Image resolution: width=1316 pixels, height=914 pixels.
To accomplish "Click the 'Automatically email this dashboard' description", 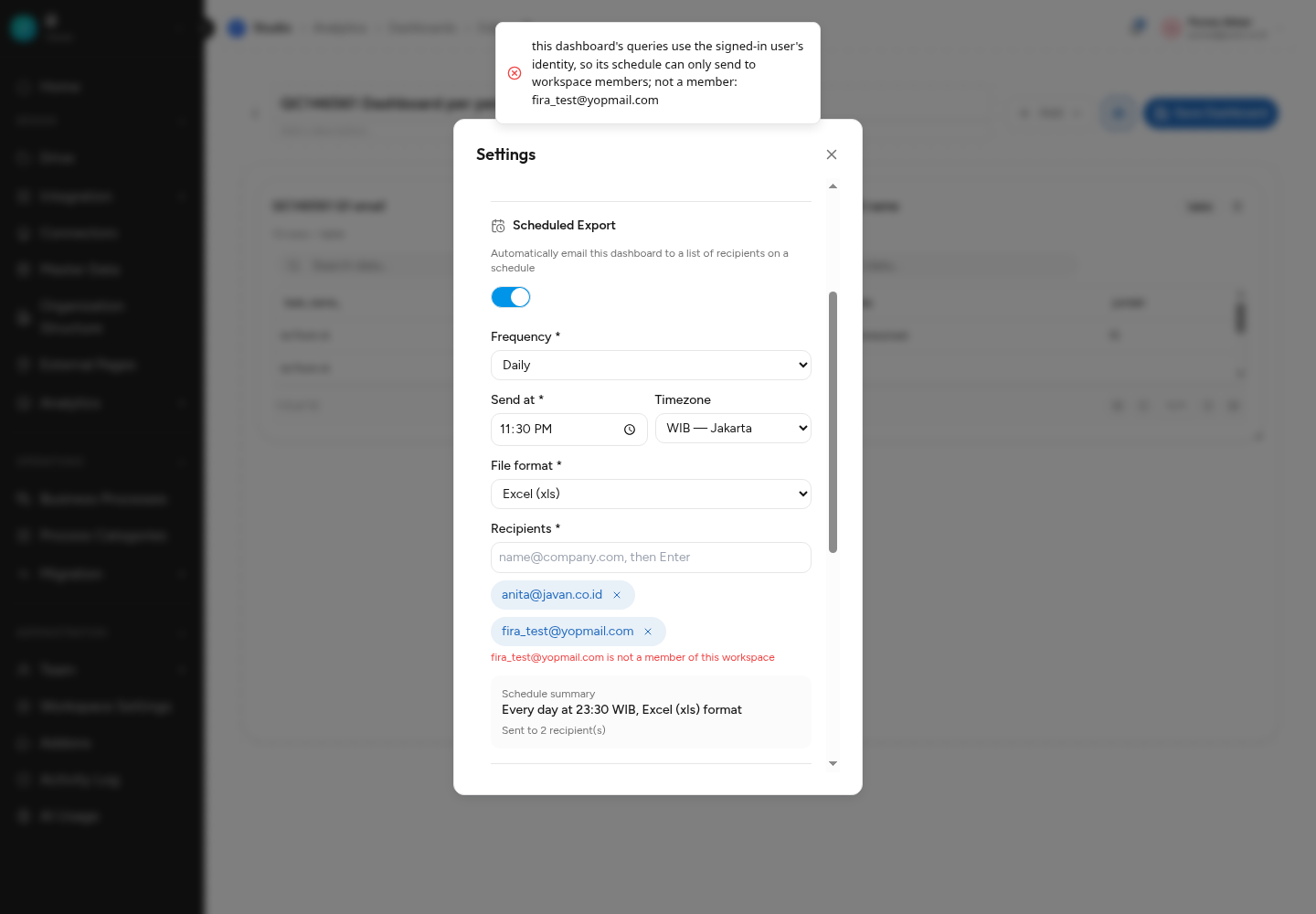I will 640,260.
